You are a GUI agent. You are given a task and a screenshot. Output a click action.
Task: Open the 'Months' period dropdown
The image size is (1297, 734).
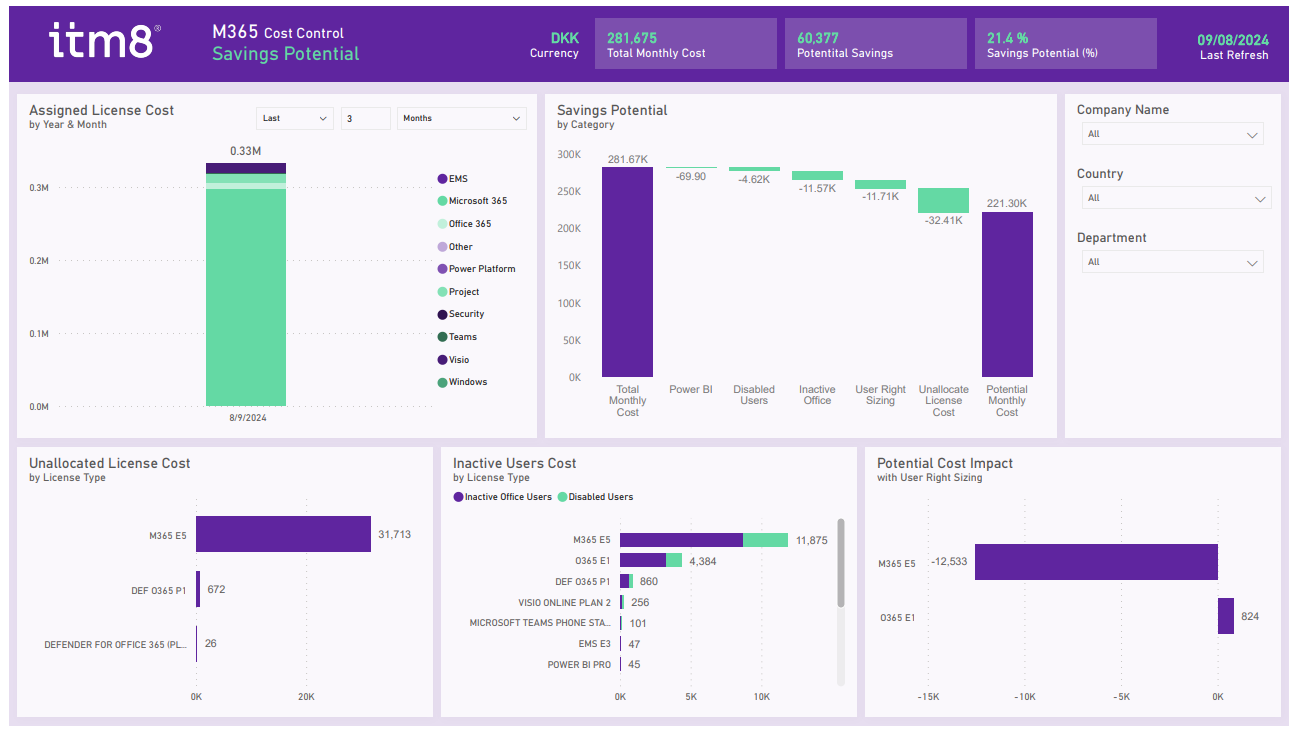[461, 118]
